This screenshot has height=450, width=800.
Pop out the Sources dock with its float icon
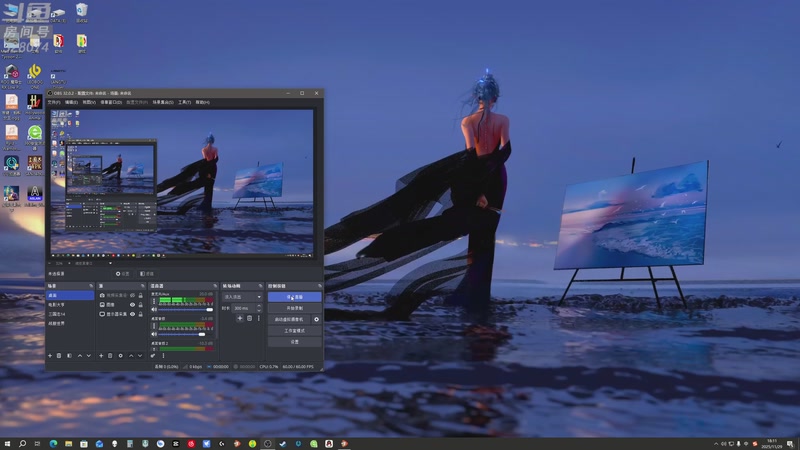coord(142,286)
